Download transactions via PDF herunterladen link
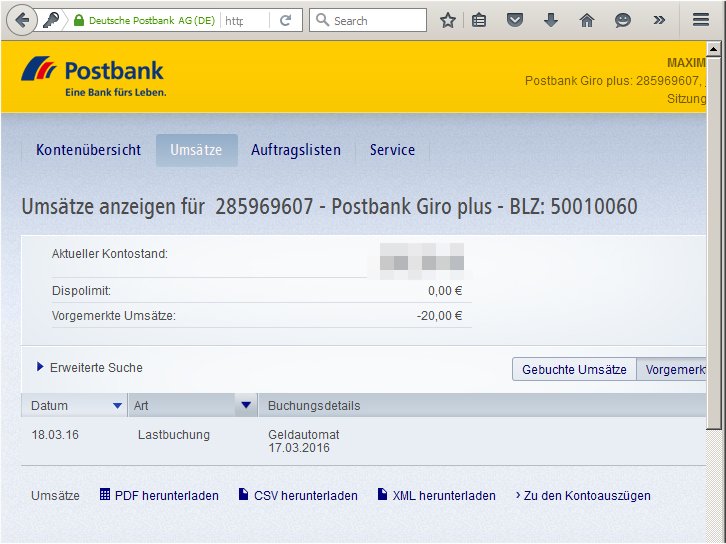Screen dimensions: 726x544 point(167,495)
